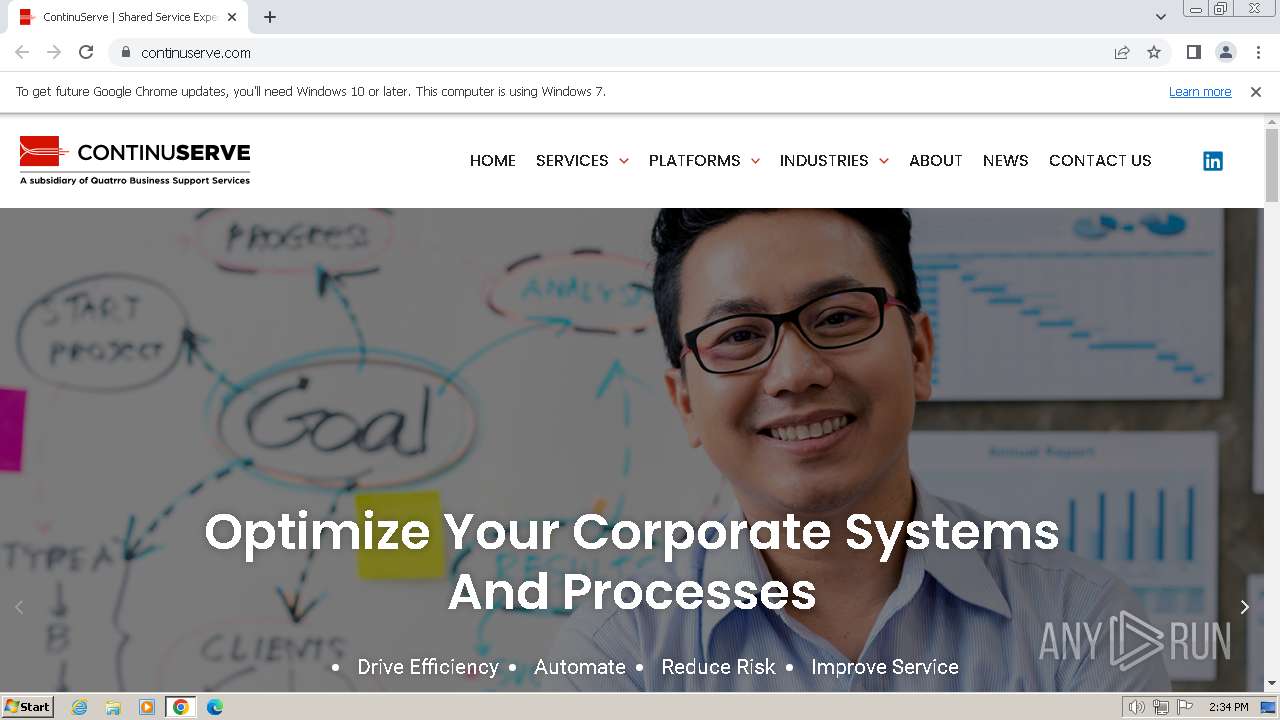
Task: Open a new tab with plus button
Action: pos(270,17)
